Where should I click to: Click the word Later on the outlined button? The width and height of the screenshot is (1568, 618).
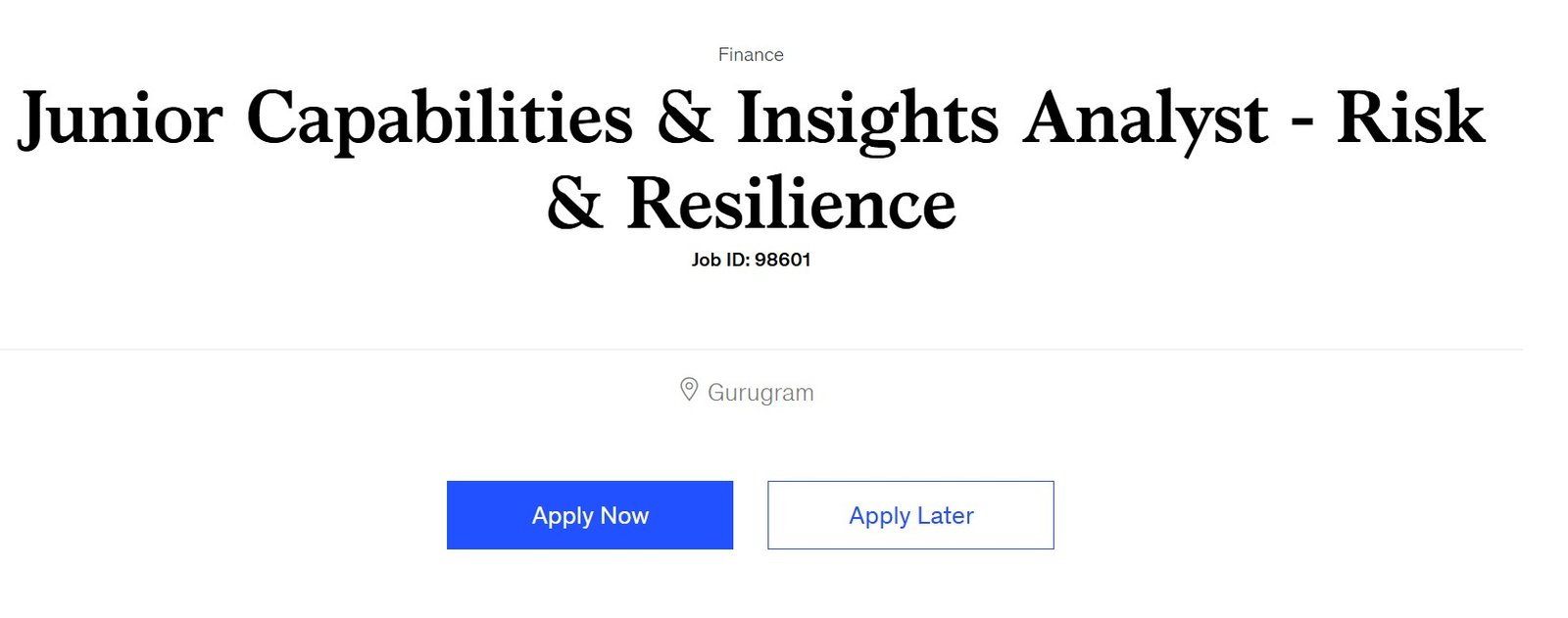[x=945, y=515]
